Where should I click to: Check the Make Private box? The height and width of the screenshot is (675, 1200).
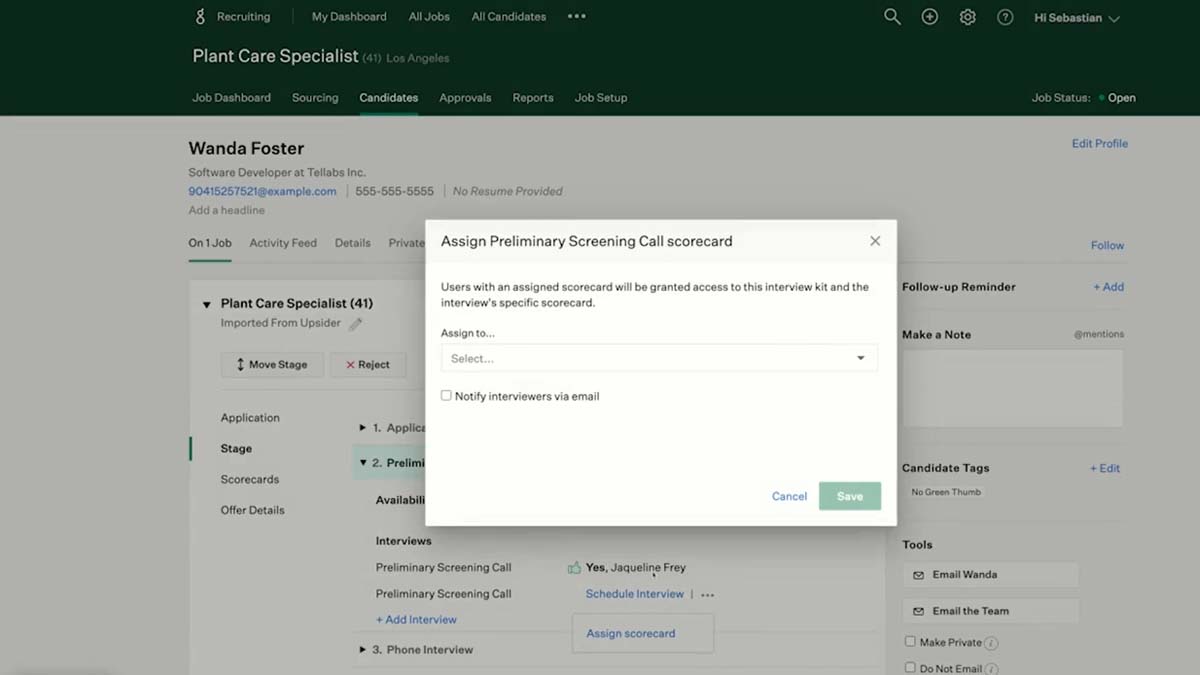pyautogui.click(x=910, y=642)
